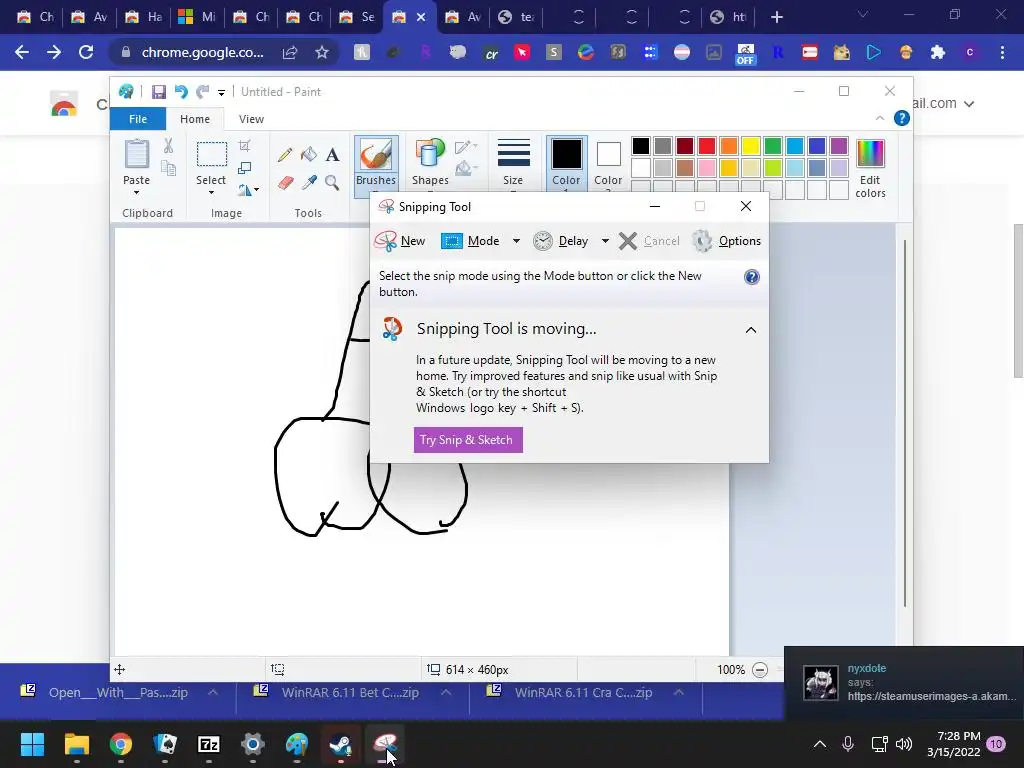Screen dimensions: 1024x768
Task: Select the Pencil tool in Paint
Action: tap(285, 155)
